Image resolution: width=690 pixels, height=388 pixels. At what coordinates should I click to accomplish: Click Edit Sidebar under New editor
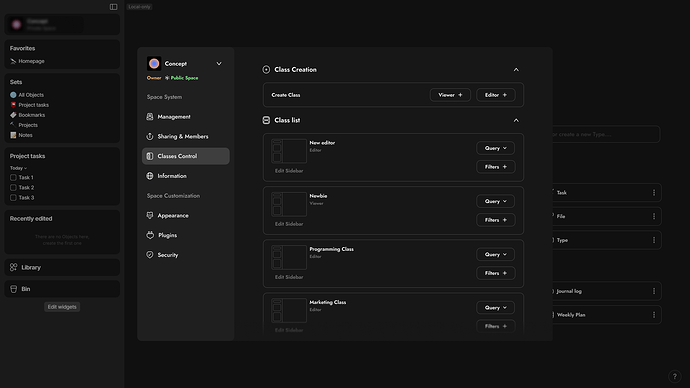pyautogui.click(x=289, y=171)
